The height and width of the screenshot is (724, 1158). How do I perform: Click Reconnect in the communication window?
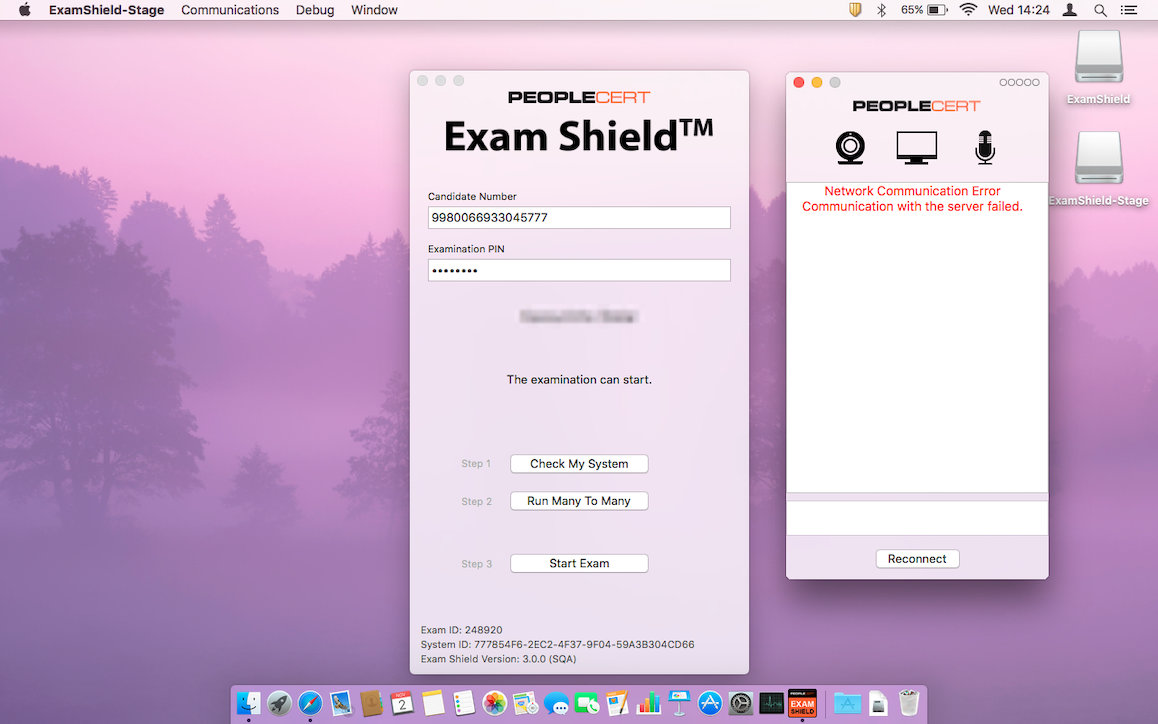(917, 559)
